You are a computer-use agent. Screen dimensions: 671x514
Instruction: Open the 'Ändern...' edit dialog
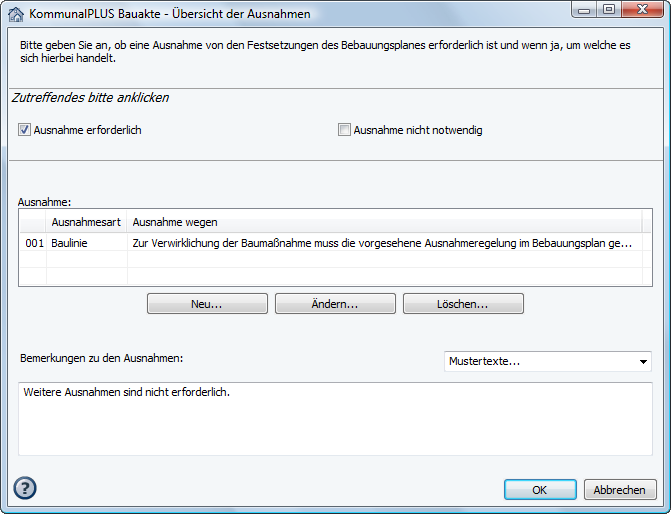(335, 304)
